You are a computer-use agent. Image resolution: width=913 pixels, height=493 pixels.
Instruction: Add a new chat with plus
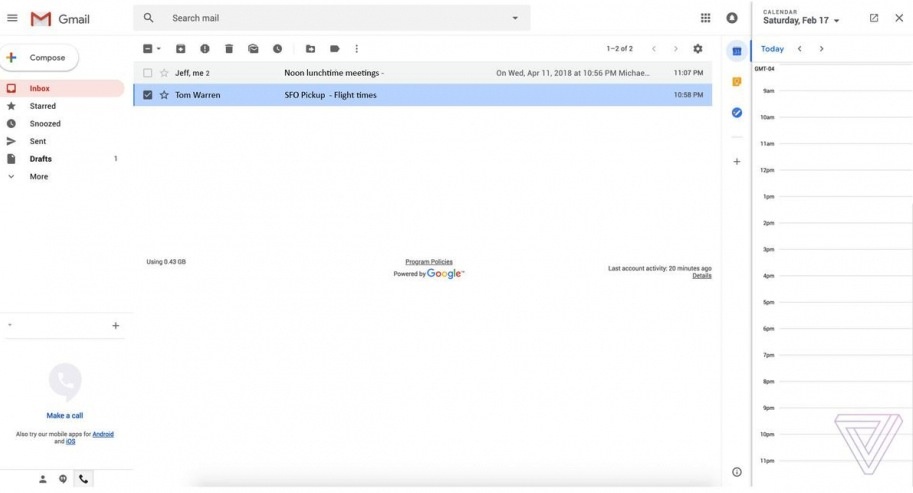point(115,325)
